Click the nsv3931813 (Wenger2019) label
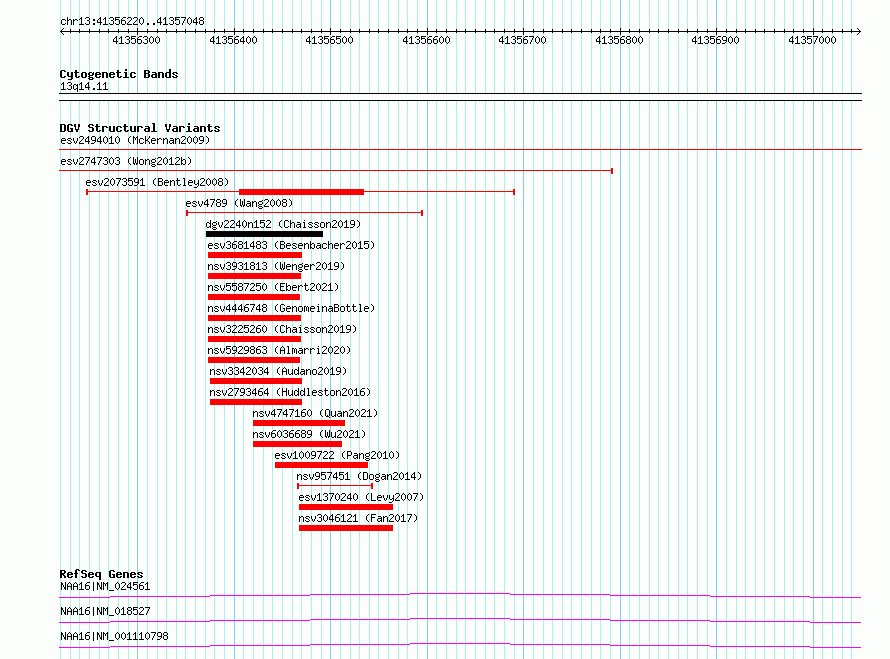This screenshot has width=890, height=659. tap(276, 266)
